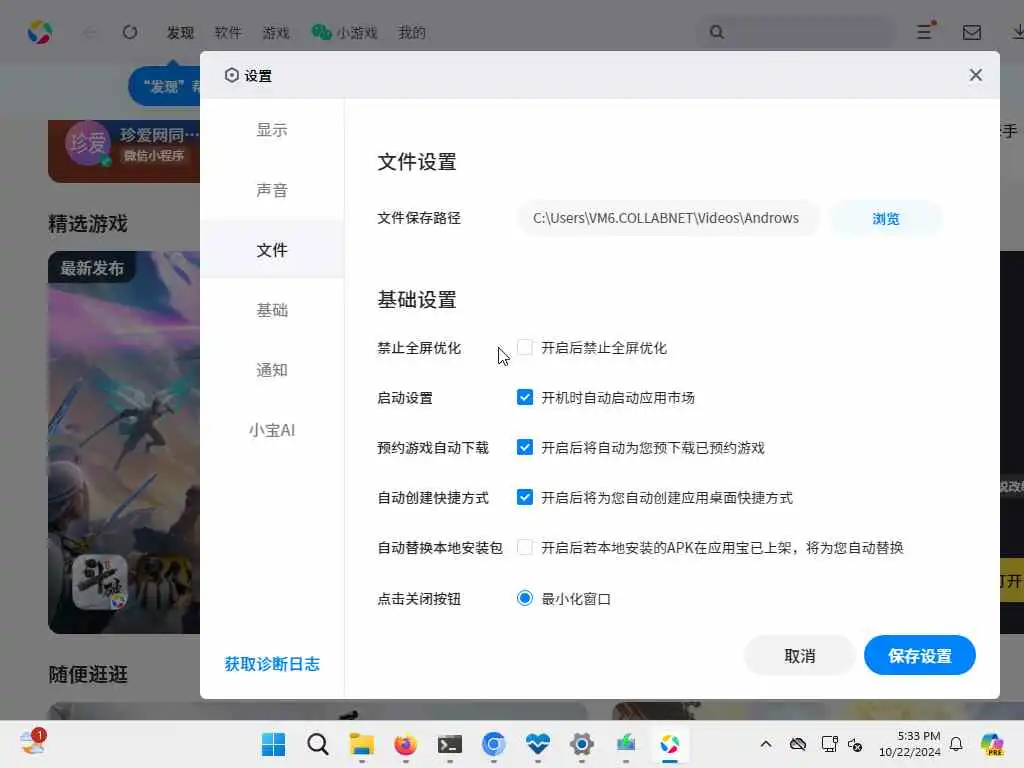Viewport: 1024px width, 768px height.
Task: Expand the hidden system tray icons
Action: [766, 744]
